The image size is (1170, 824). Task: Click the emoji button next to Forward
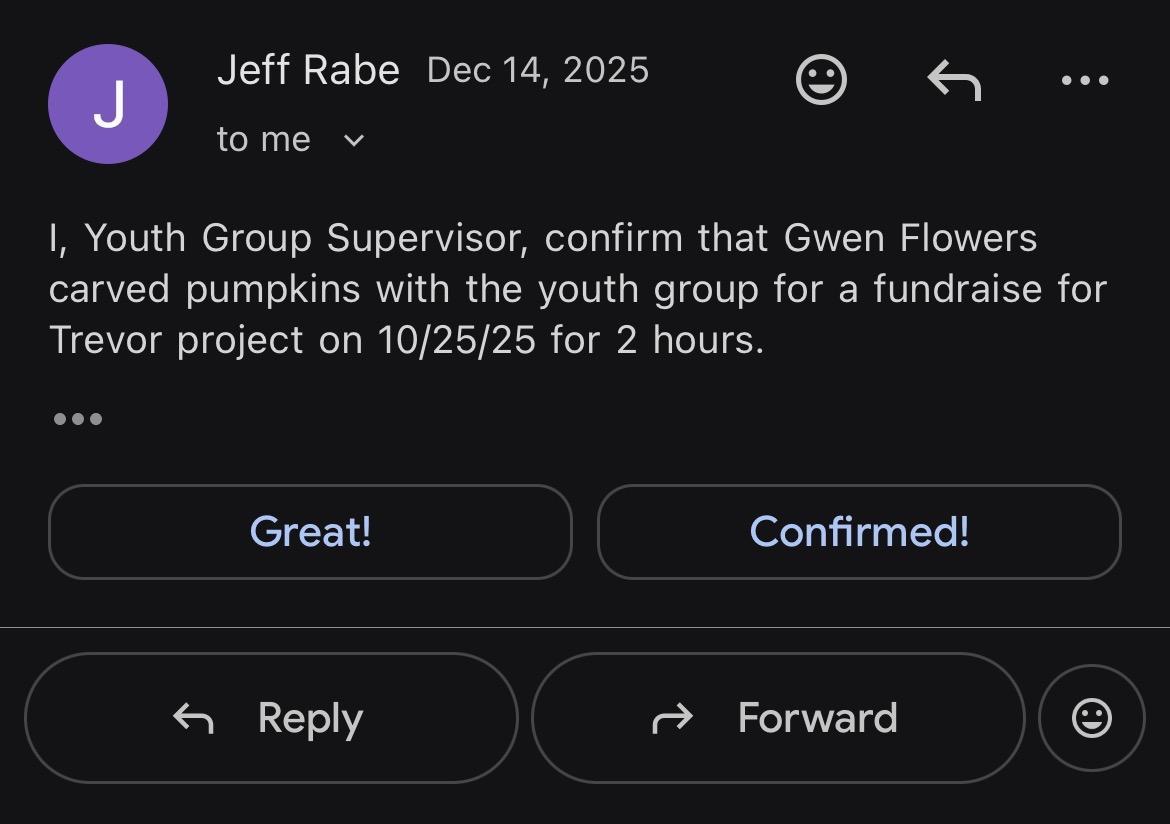(1091, 718)
